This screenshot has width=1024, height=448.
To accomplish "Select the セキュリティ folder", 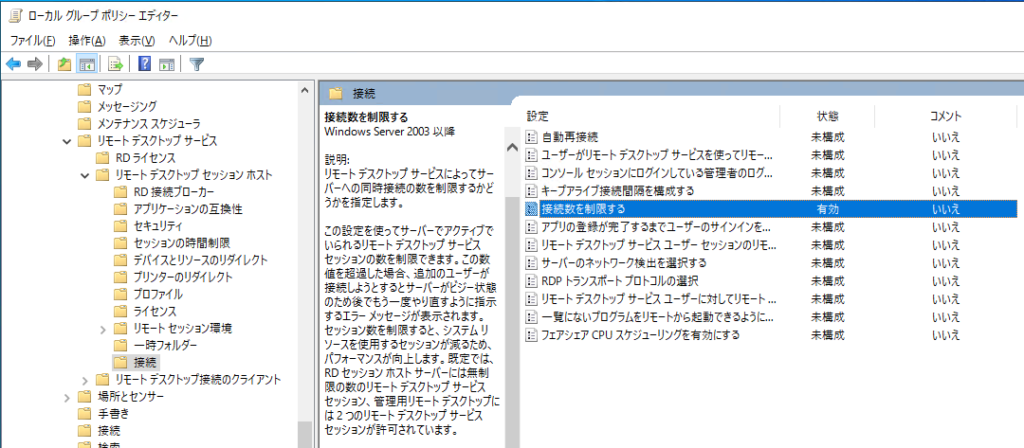I will point(157,226).
